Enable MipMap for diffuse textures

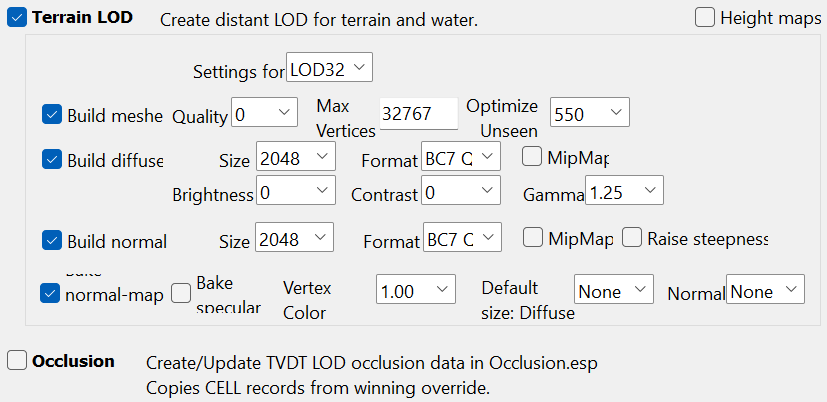coord(532,157)
